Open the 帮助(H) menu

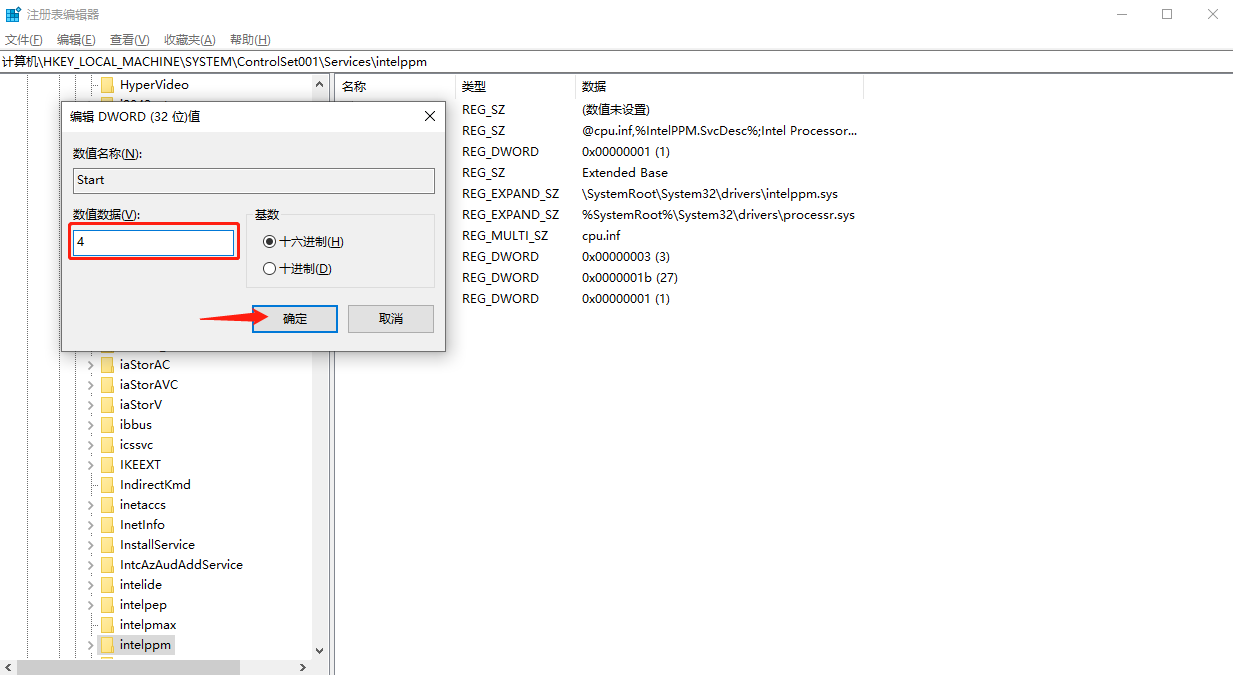(x=250, y=40)
